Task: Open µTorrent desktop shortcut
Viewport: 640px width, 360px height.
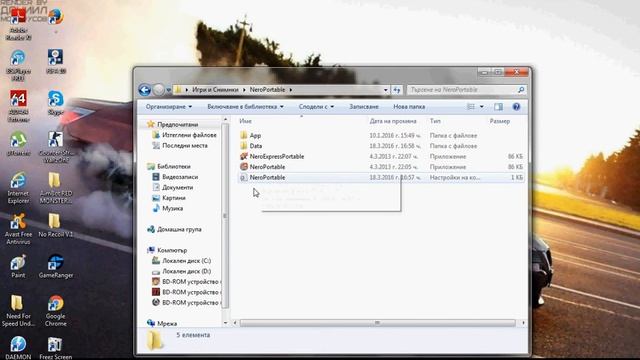Action: (18, 143)
